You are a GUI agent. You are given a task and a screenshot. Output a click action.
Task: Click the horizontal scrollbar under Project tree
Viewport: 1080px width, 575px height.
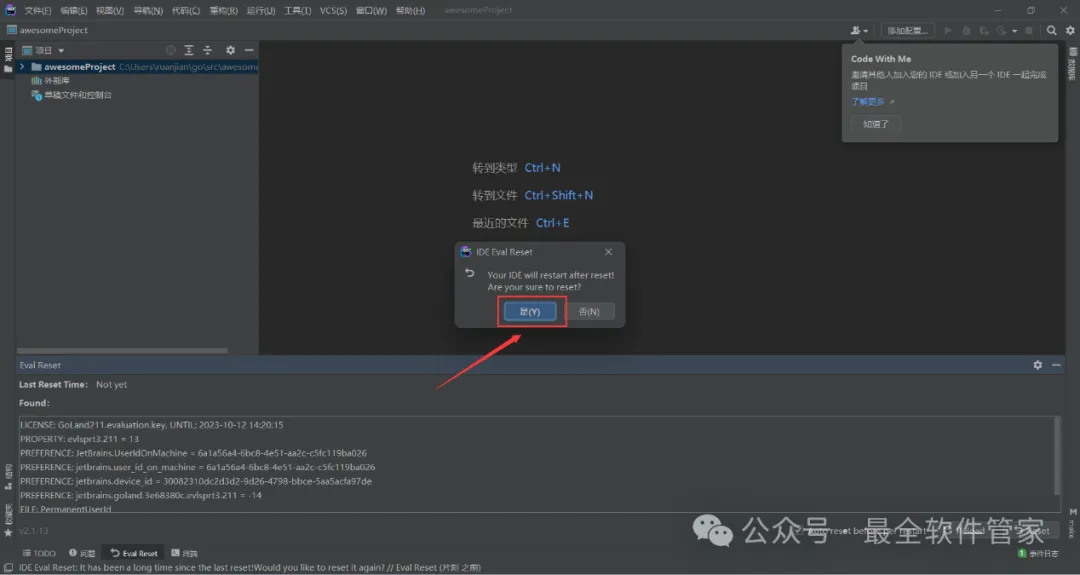[x=123, y=351]
